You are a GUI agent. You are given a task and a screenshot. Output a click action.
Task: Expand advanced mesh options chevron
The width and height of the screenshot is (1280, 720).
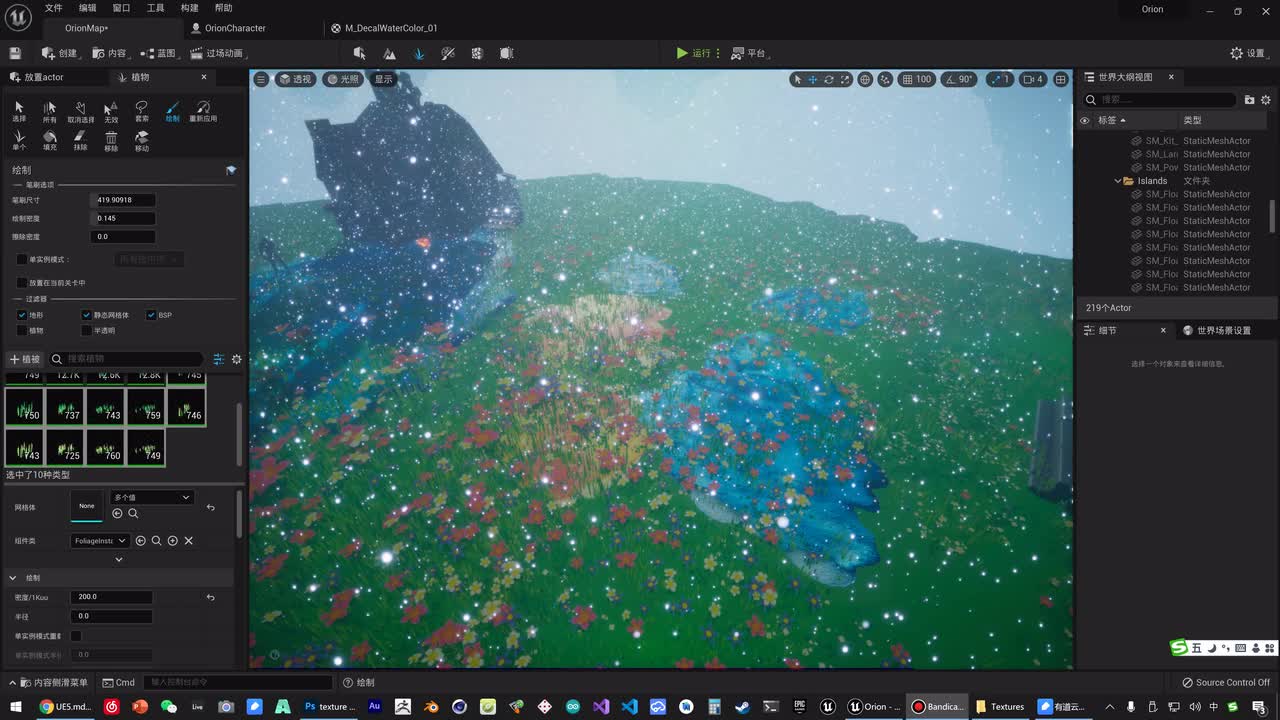[x=119, y=560]
